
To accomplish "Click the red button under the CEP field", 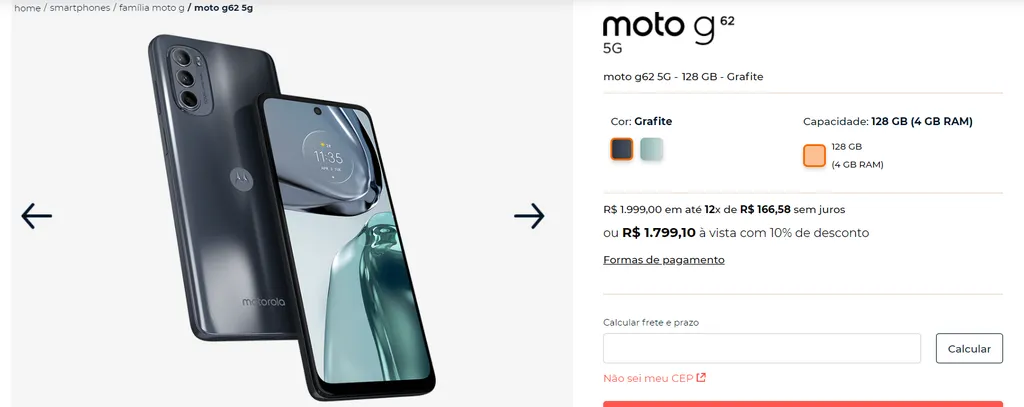I will 803,404.
